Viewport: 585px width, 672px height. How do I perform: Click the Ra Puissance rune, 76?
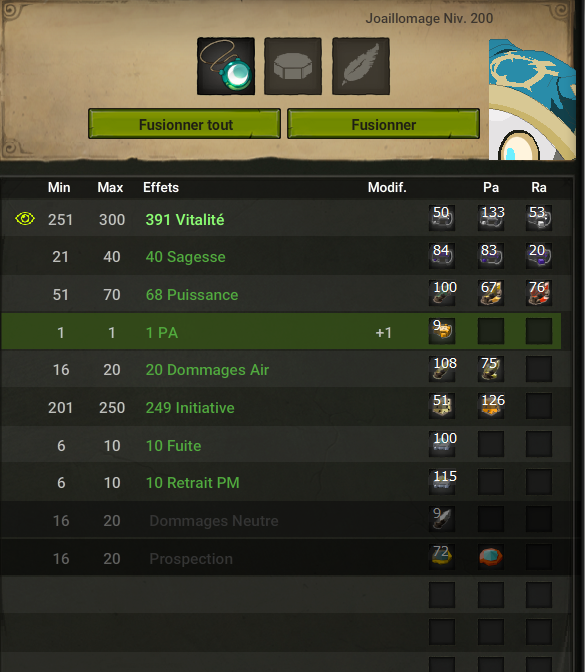pyautogui.click(x=539, y=293)
